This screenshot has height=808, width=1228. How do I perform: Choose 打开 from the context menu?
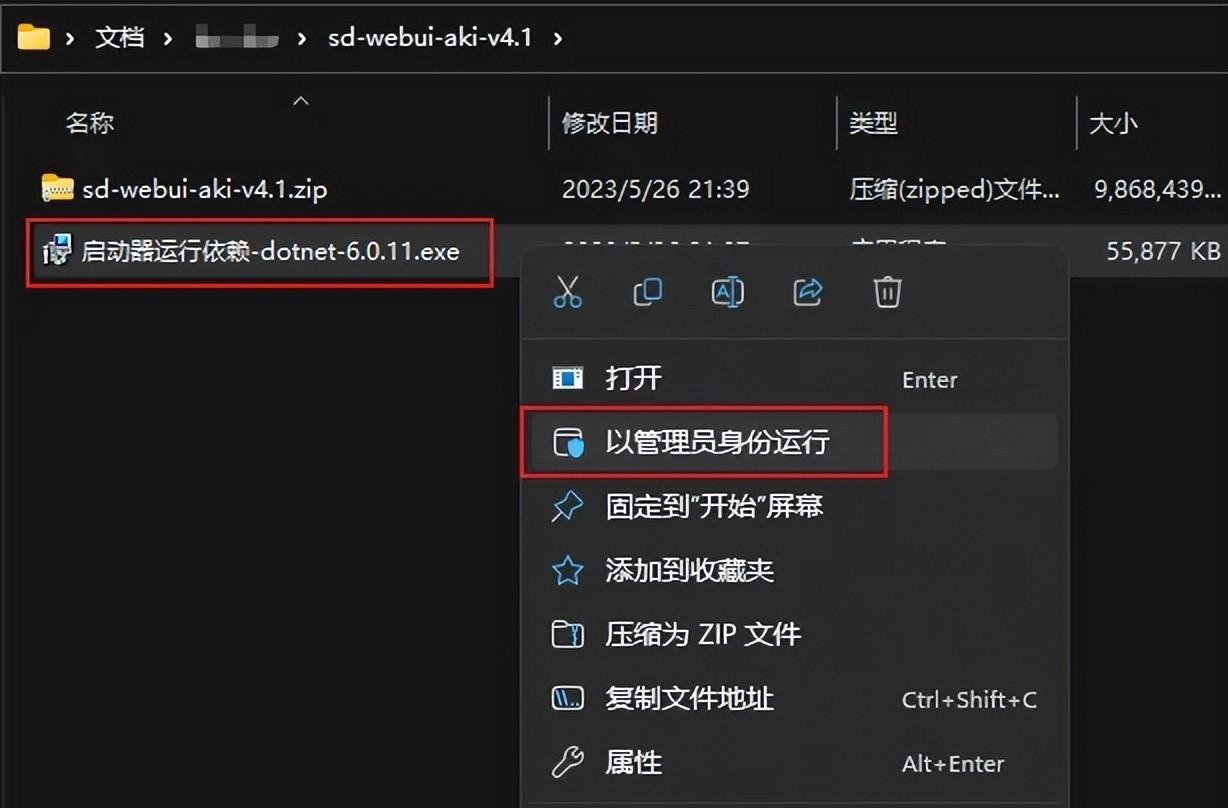tap(789, 378)
